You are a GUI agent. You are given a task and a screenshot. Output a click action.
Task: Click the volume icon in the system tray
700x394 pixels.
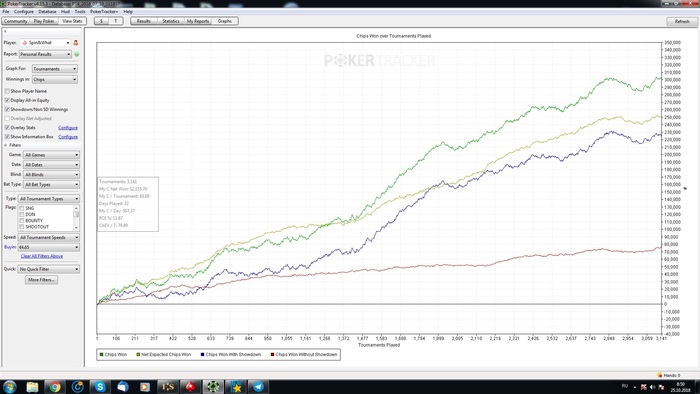tap(652, 387)
